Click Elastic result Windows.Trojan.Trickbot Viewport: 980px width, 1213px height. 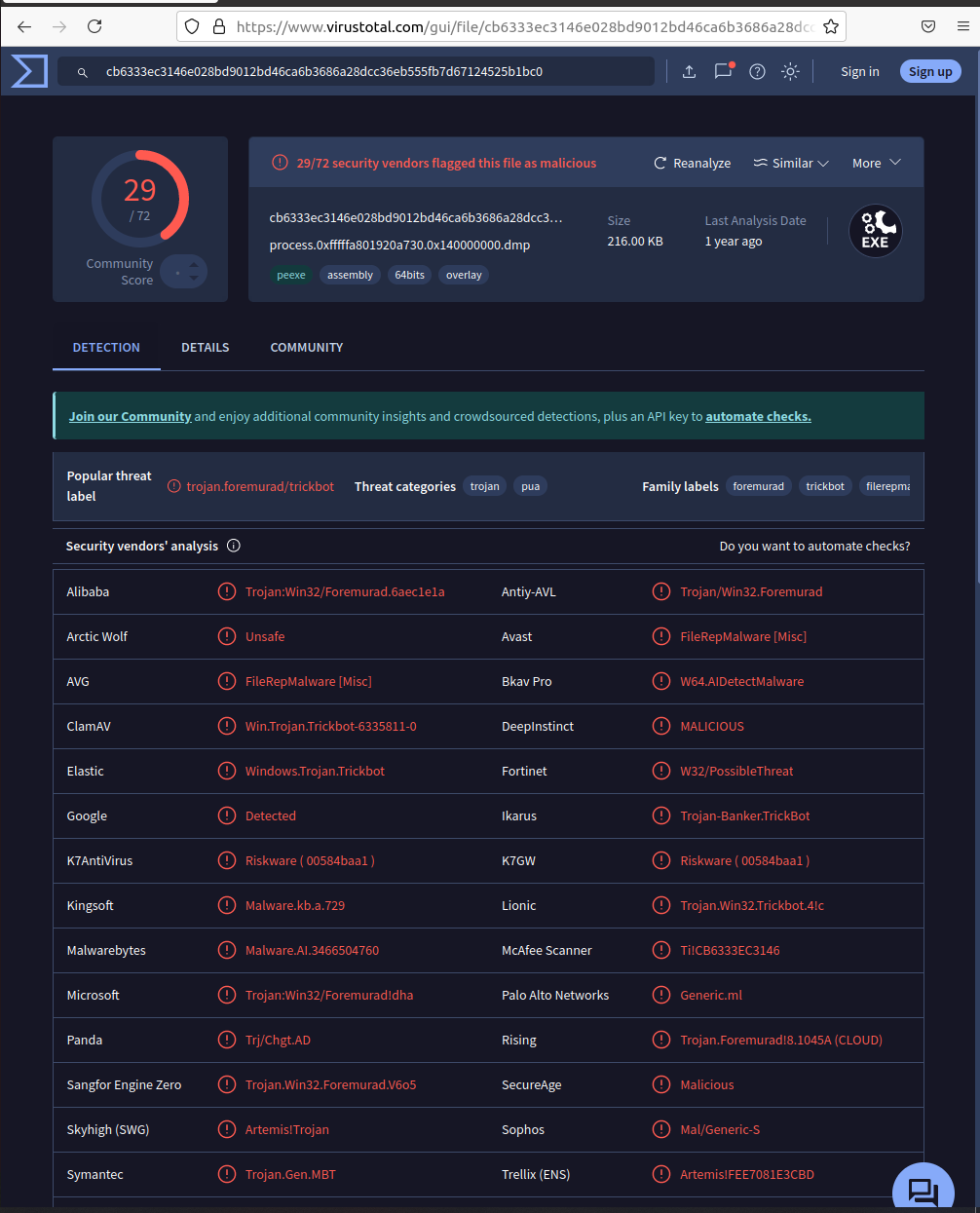click(315, 771)
